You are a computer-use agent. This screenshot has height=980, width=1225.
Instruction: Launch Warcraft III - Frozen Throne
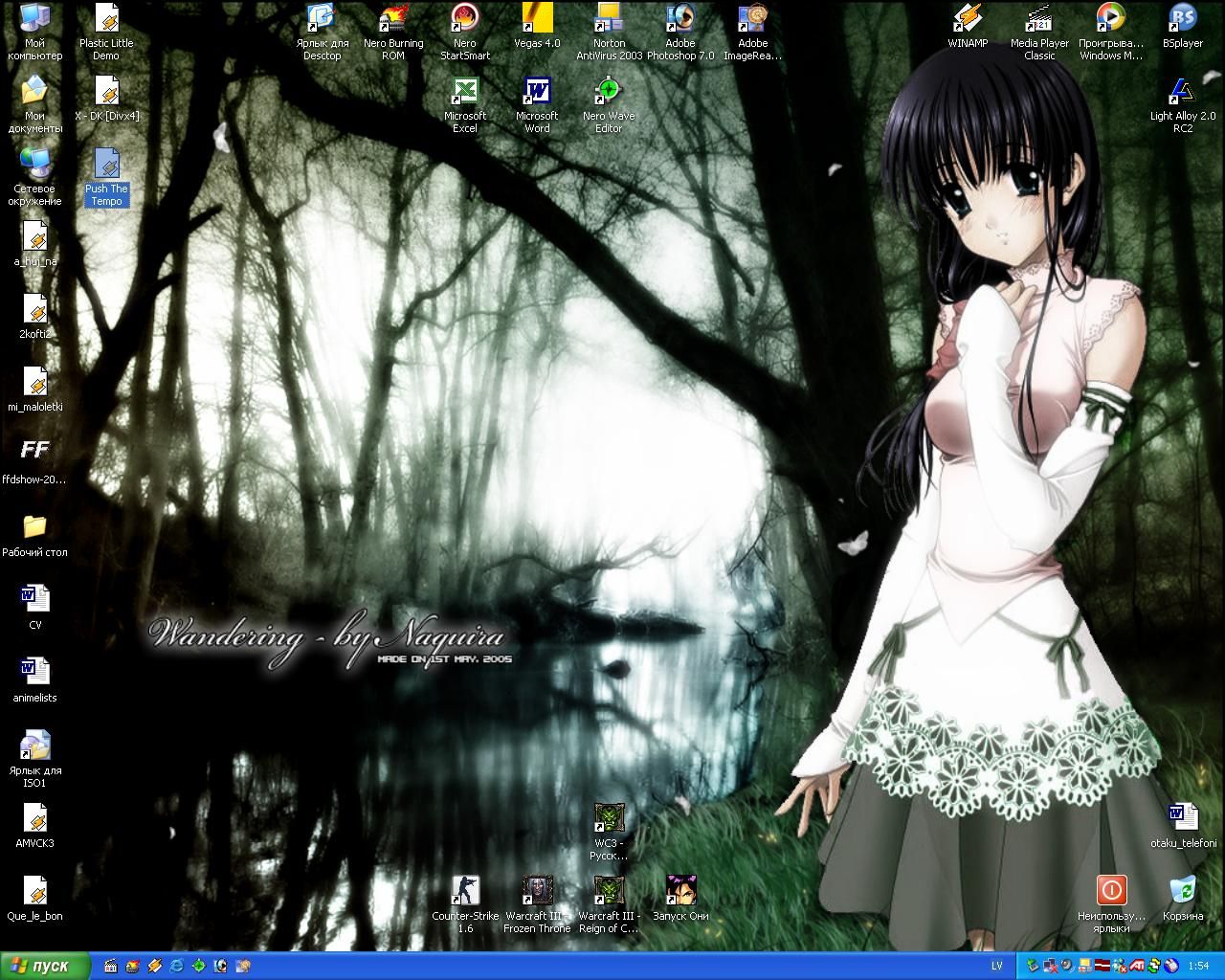click(537, 905)
